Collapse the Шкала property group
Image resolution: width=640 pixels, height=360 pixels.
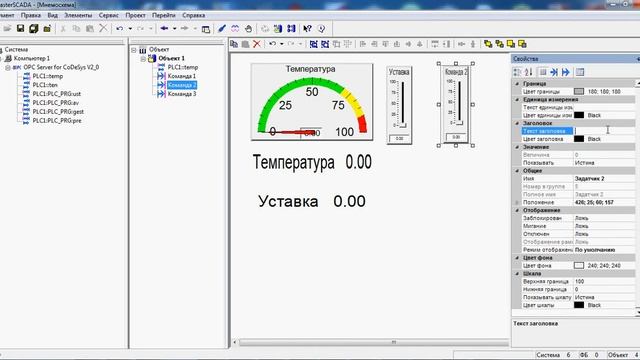517,273
